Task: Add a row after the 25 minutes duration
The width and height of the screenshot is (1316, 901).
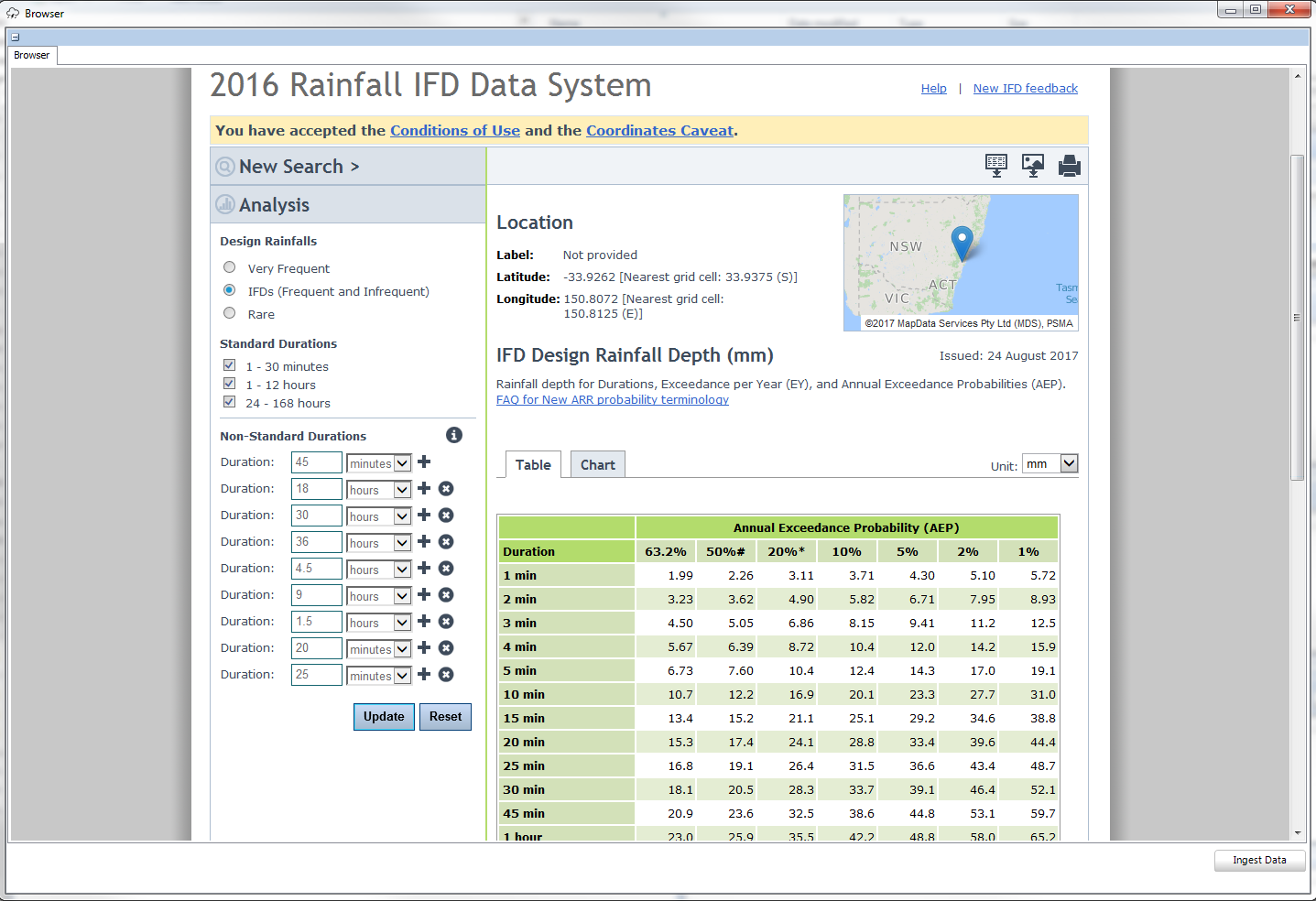Action: click(x=424, y=675)
